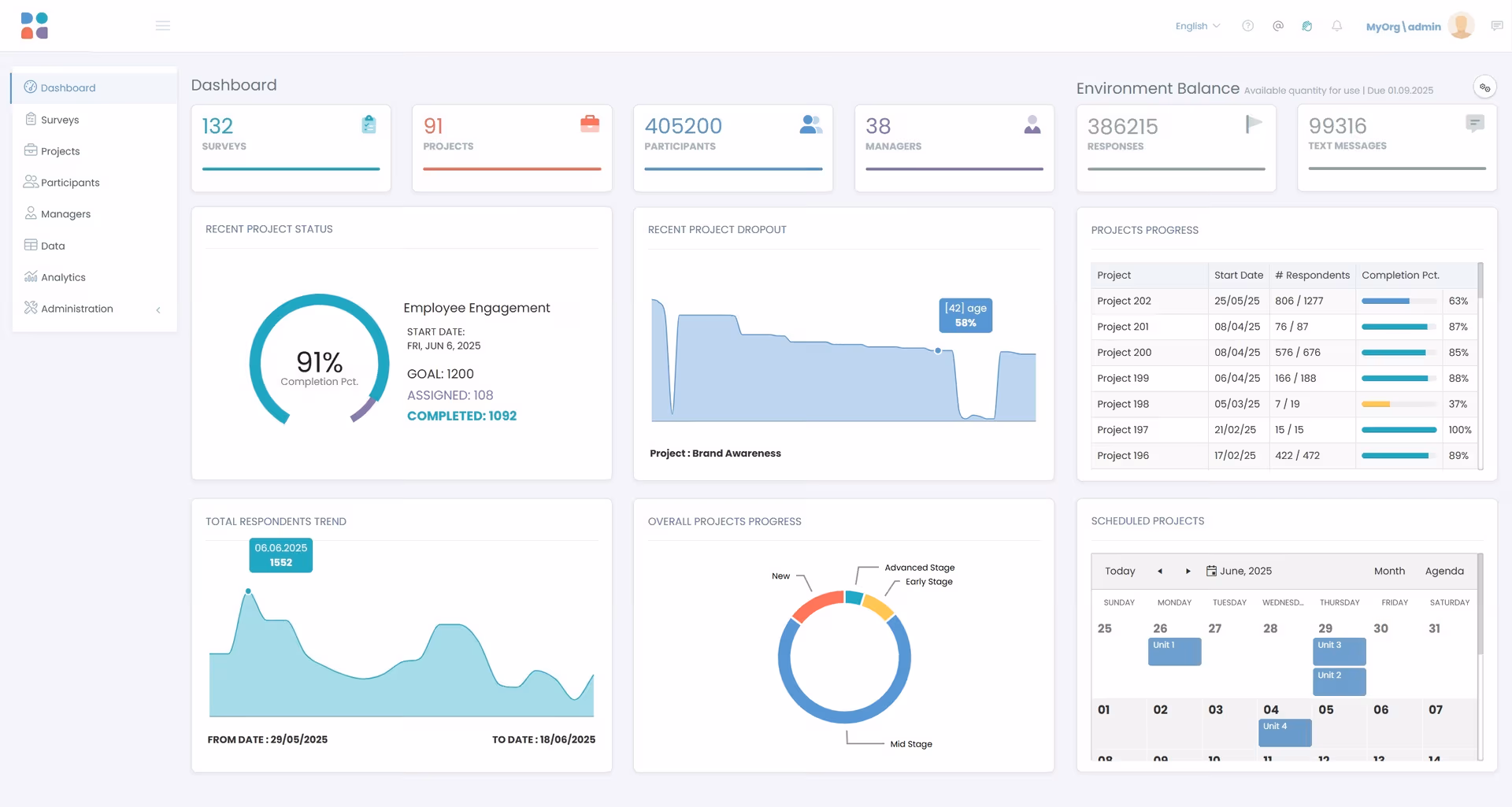This screenshot has width=1512, height=807.
Task: Click the hamburger menu icon in header
Action: (x=163, y=26)
